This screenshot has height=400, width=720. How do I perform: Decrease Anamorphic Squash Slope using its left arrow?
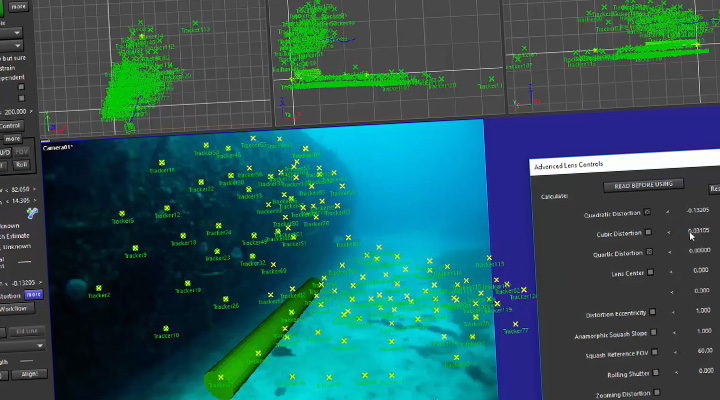click(674, 332)
